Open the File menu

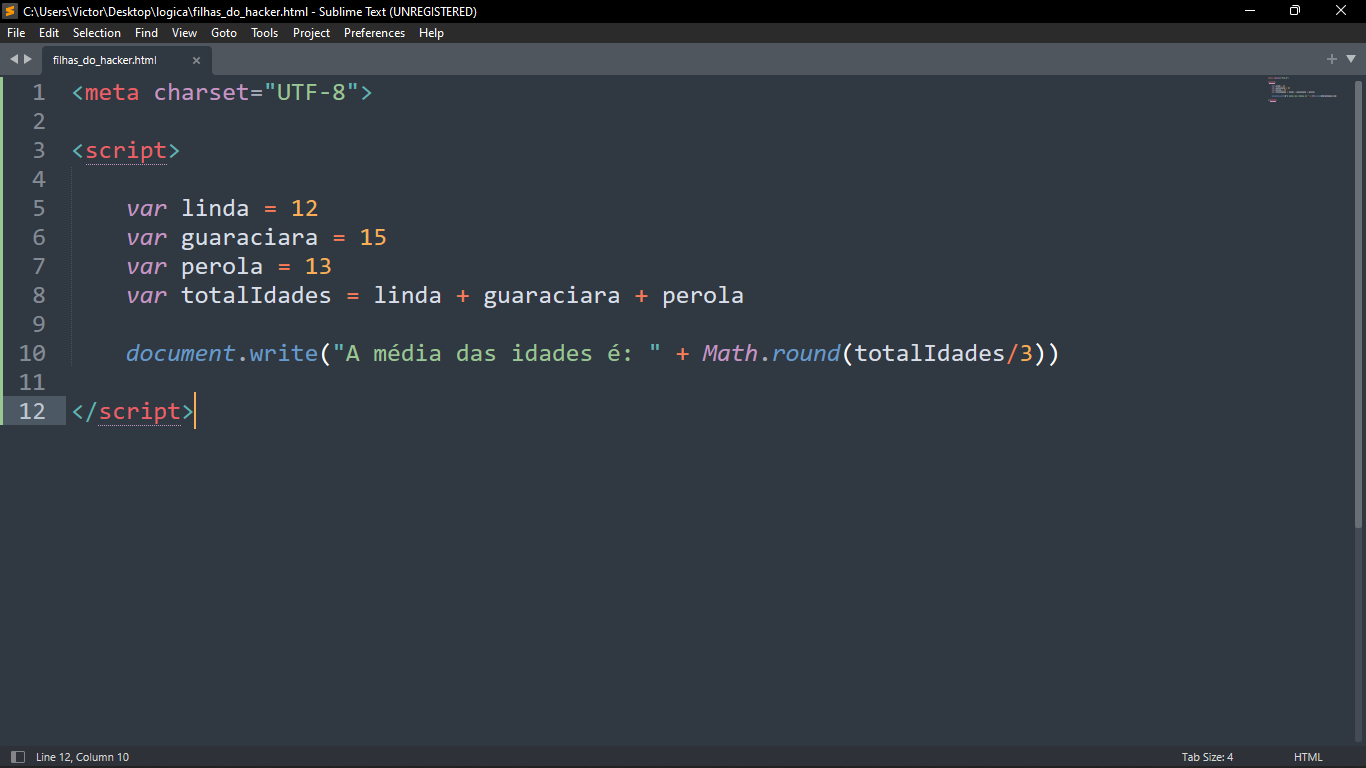(x=16, y=33)
